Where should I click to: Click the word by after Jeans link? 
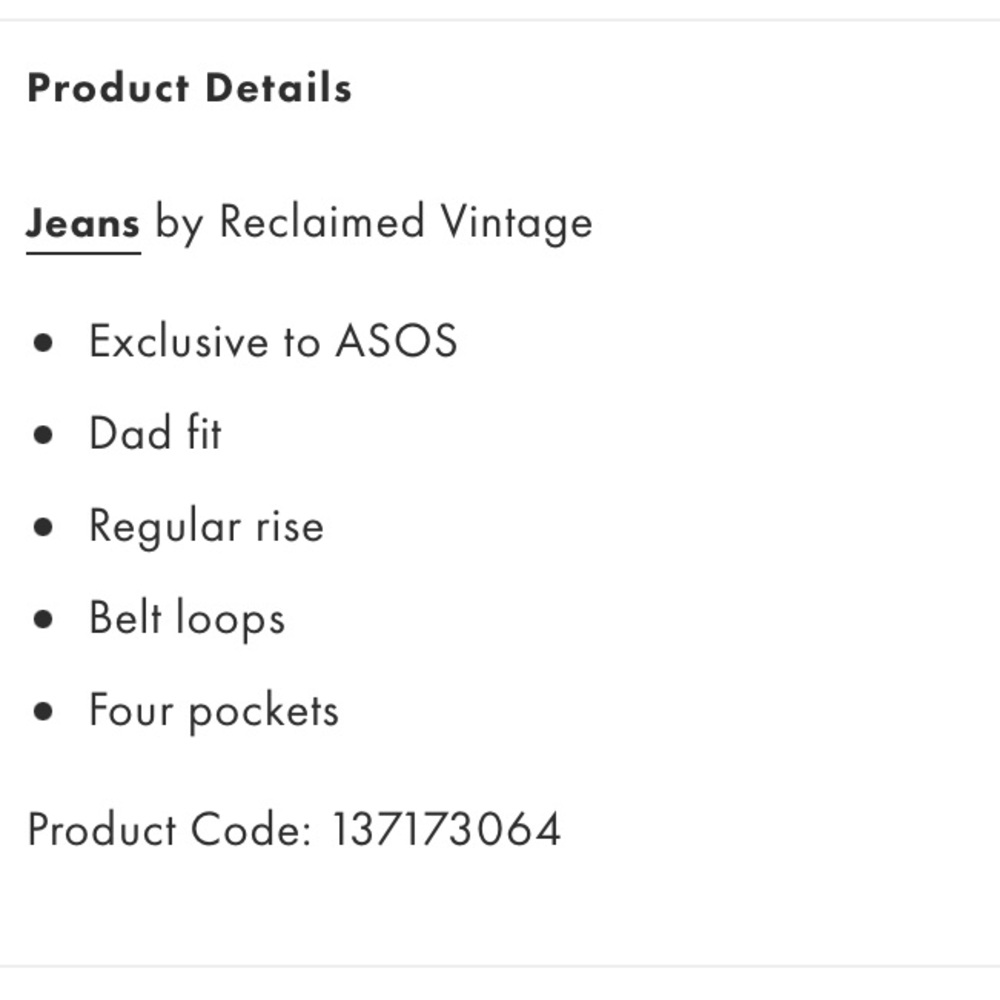[x=179, y=224]
